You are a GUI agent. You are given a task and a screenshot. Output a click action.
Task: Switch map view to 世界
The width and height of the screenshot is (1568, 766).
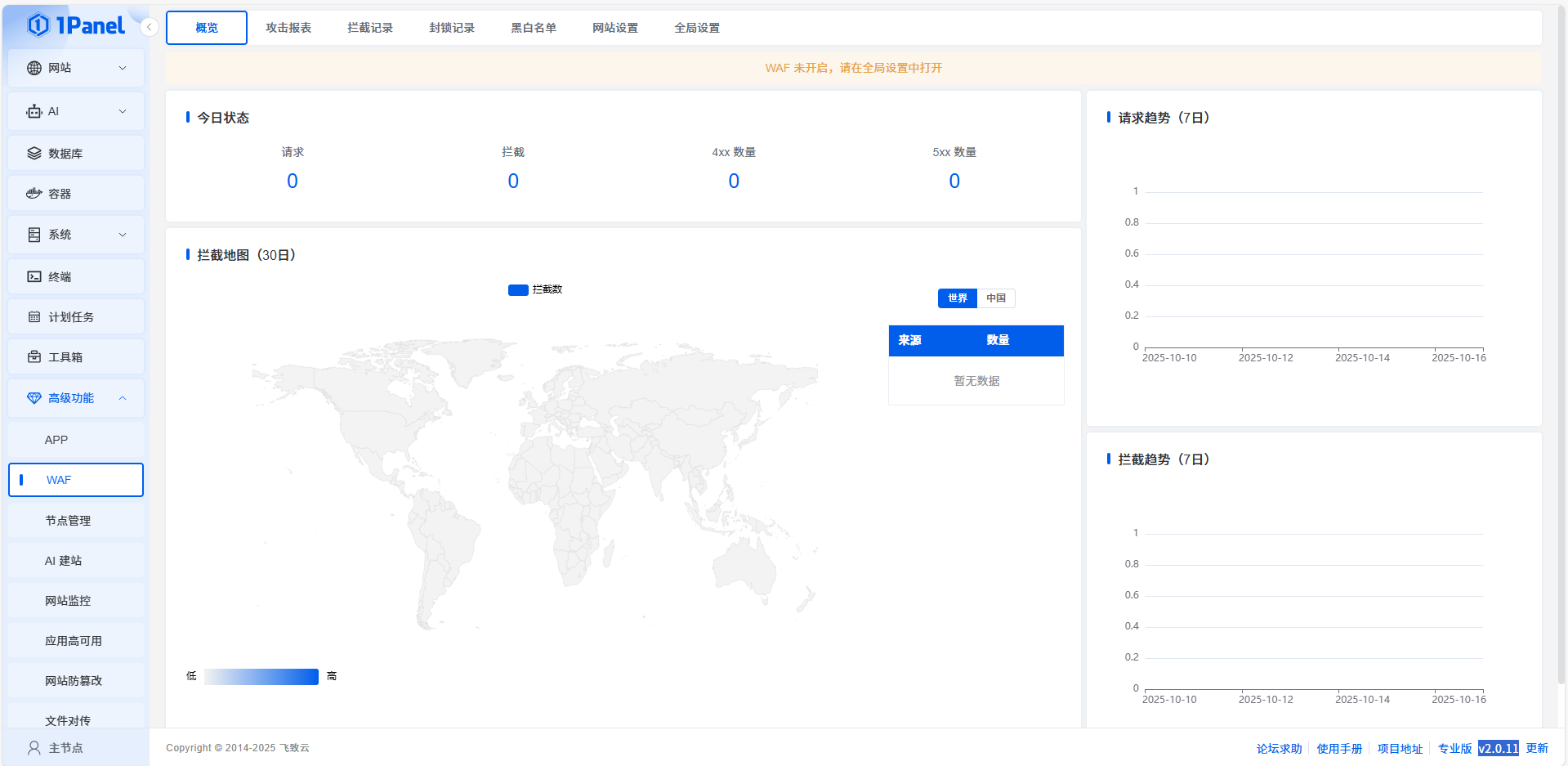(x=957, y=298)
